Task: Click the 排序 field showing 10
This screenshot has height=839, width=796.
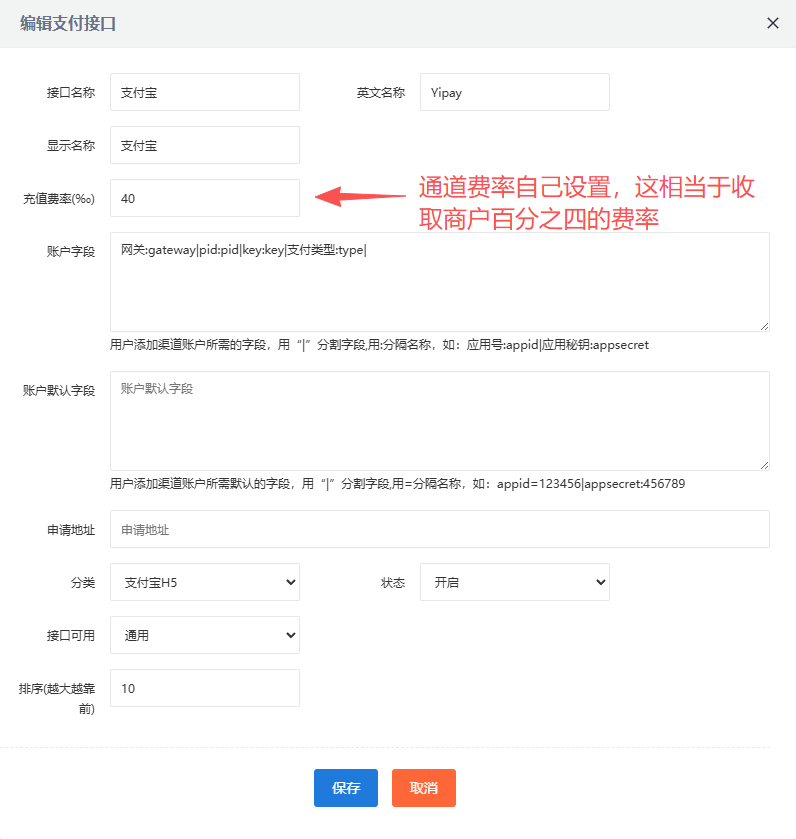Action: click(x=204, y=688)
